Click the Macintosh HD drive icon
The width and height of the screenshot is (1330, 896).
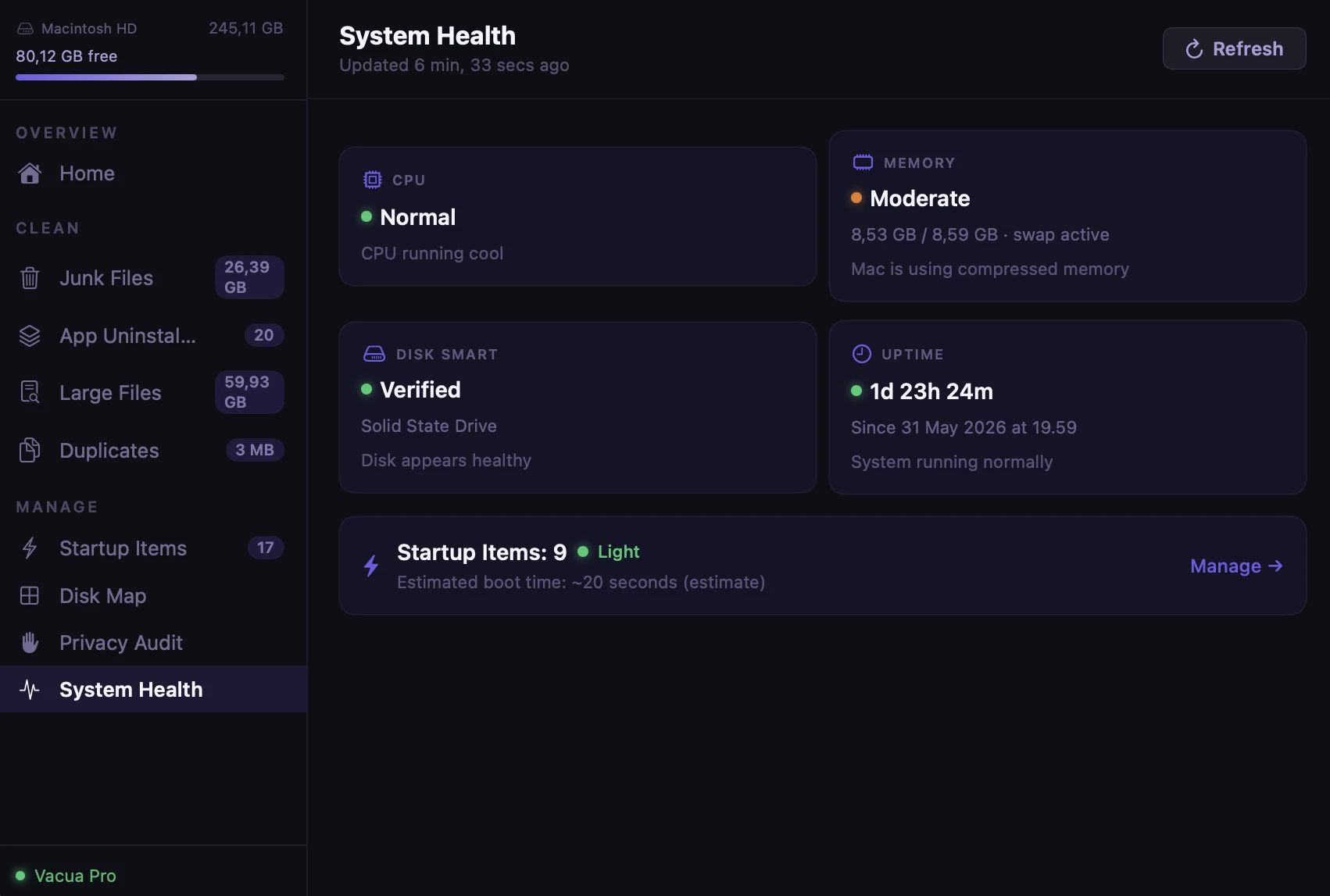click(x=25, y=29)
